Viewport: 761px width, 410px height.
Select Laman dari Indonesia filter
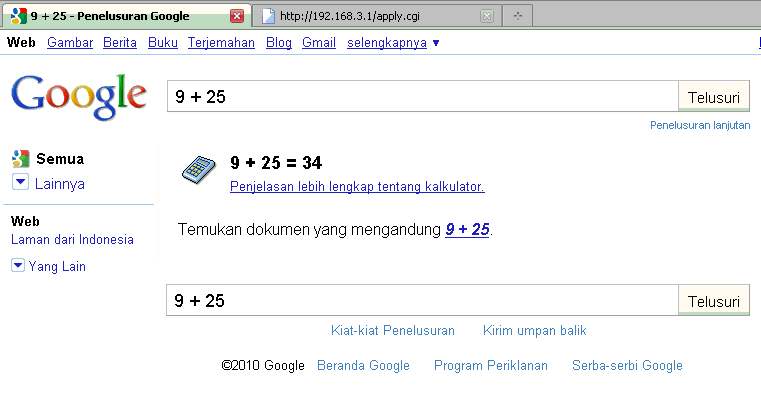(x=72, y=240)
